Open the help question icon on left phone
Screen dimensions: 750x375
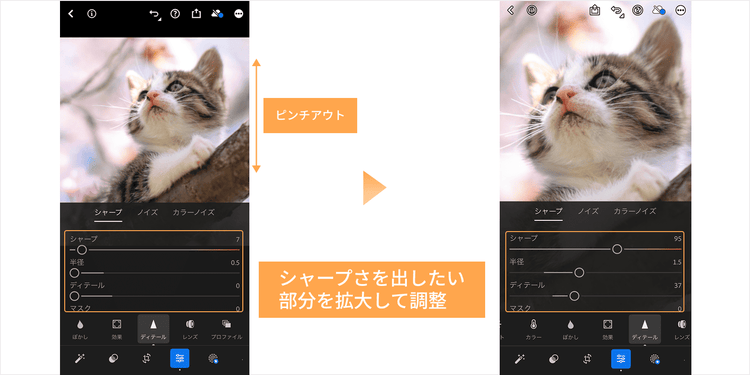[x=175, y=14]
